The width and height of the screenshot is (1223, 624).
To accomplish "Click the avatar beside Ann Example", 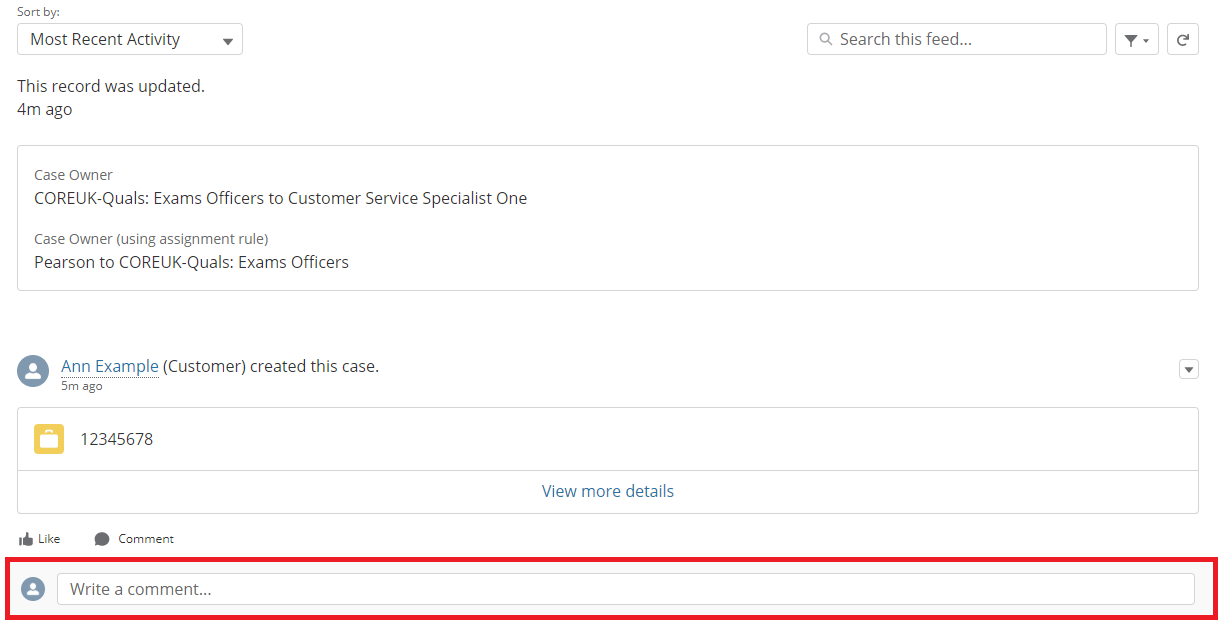I will tap(33, 371).
